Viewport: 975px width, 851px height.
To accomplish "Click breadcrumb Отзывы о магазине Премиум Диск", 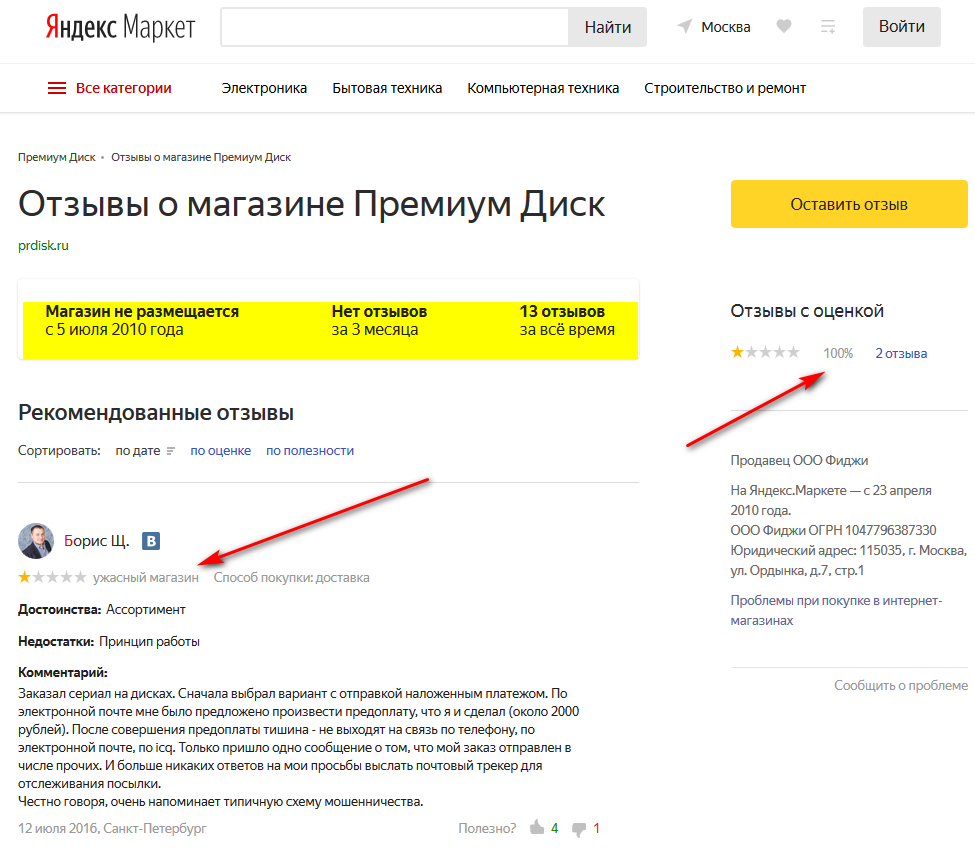I will (201, 157).
